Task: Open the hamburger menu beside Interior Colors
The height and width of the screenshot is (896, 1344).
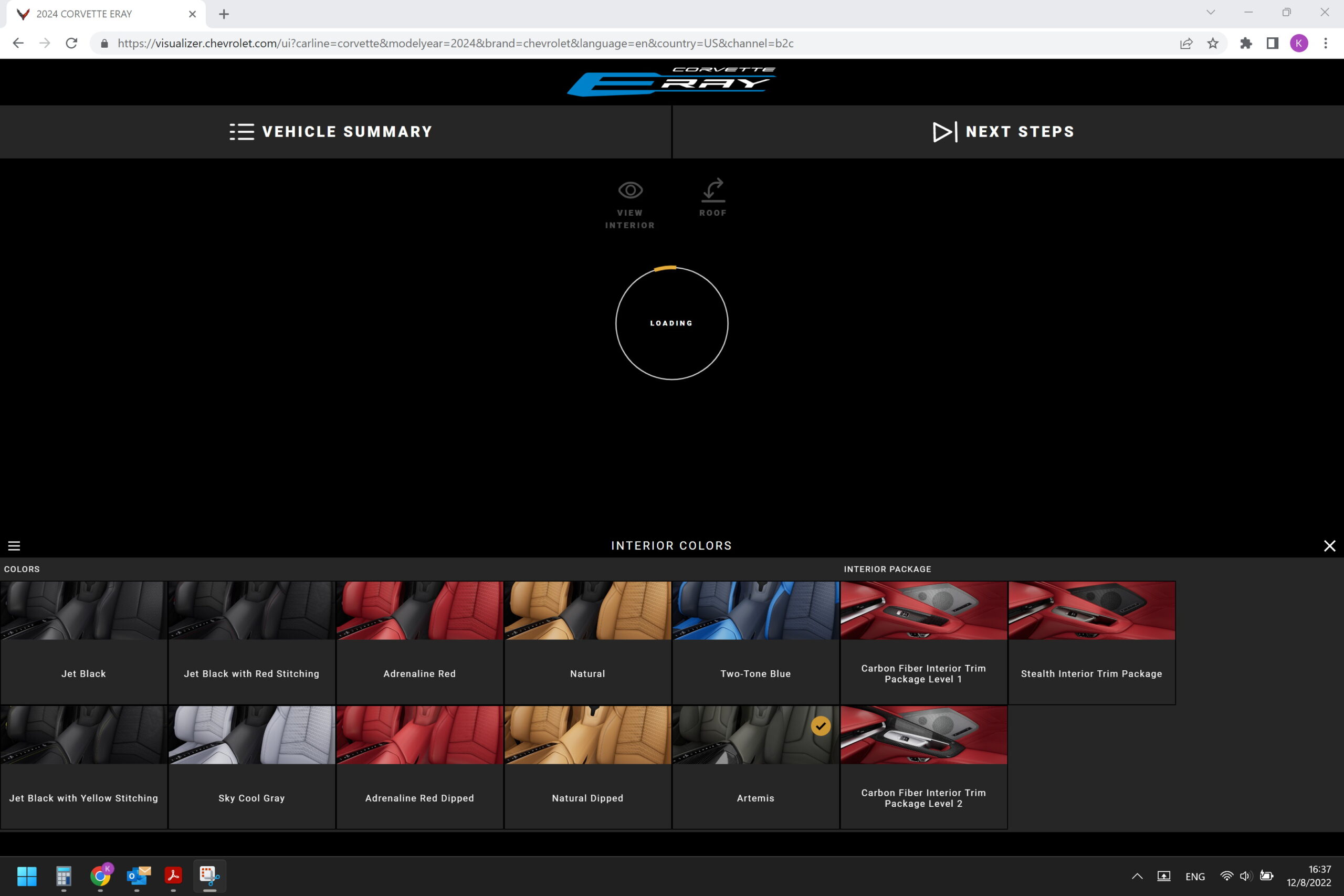Action: (14, 546)
